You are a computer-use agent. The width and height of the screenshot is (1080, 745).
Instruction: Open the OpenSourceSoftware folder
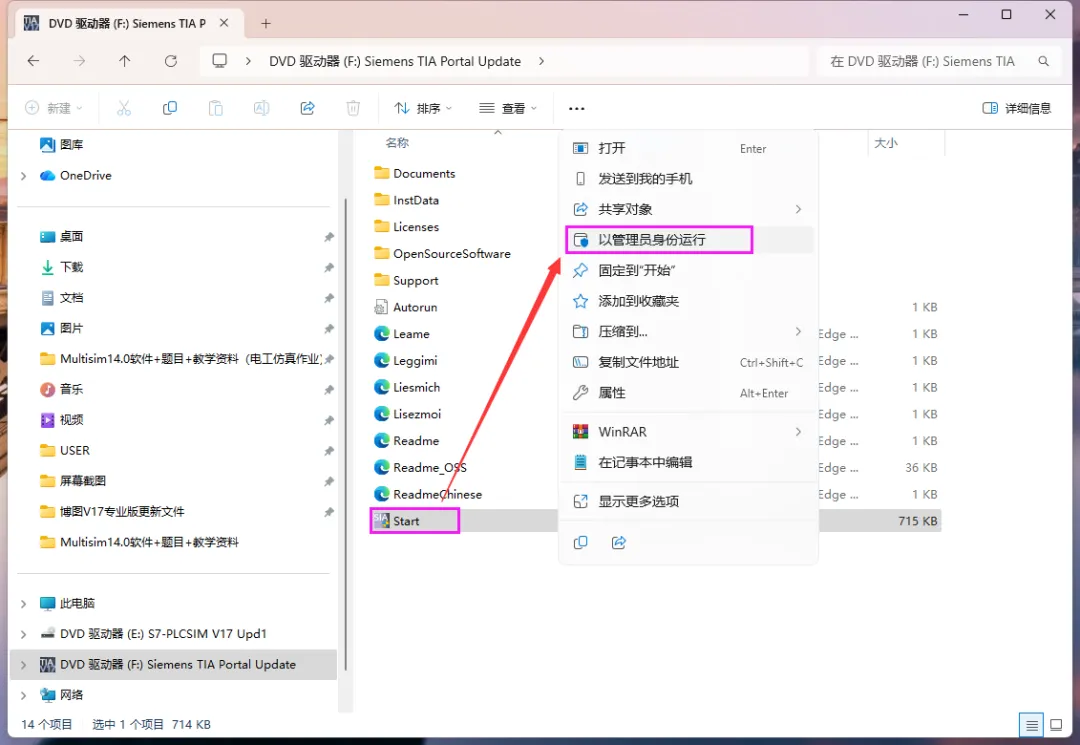click(x=442, y=253)
